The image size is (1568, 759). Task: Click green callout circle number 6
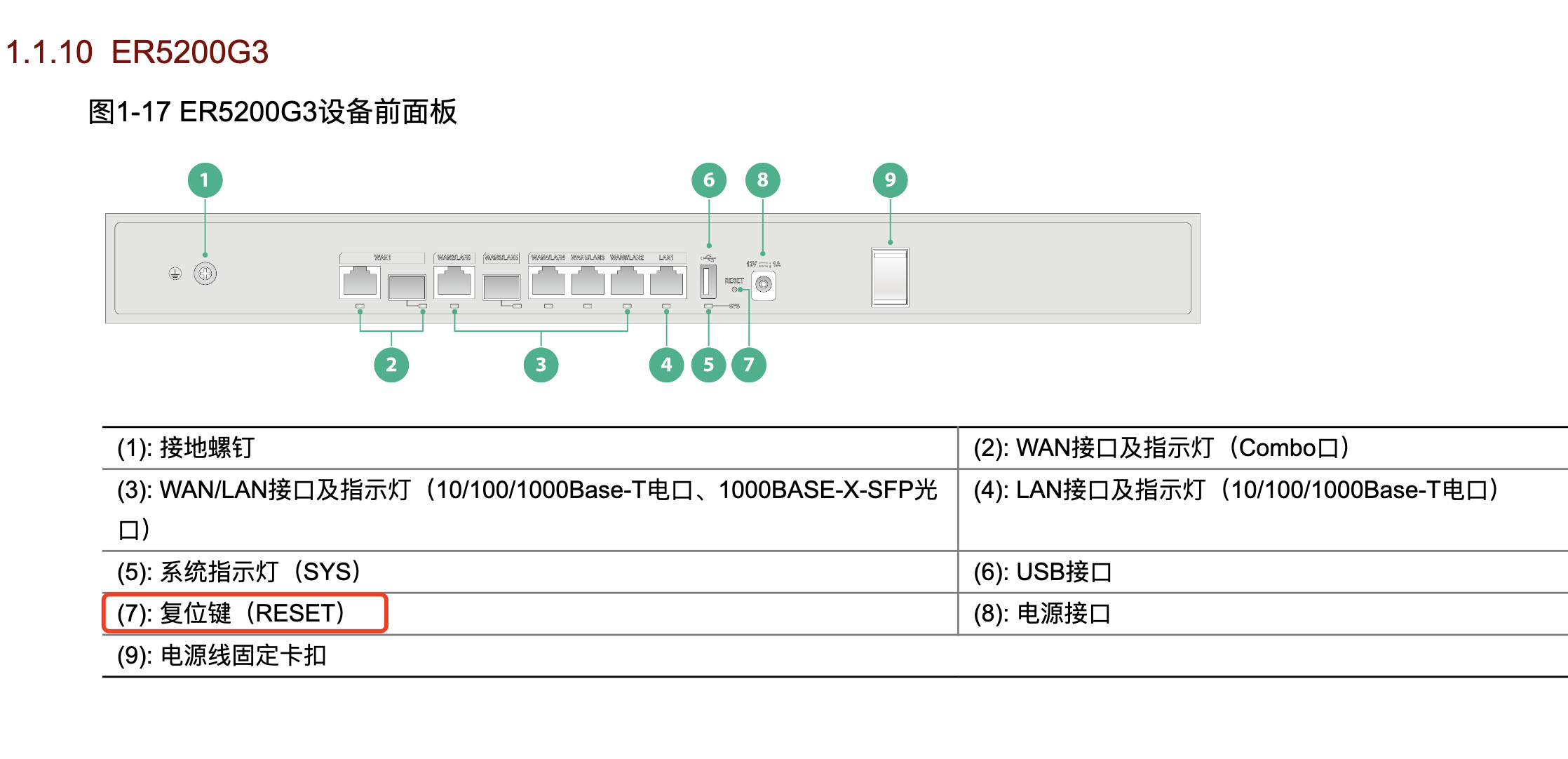(709, 180)
